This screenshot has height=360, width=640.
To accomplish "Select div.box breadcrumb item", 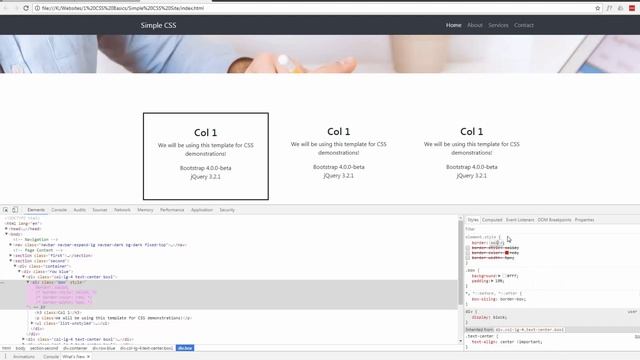I will pyautogui.click(x=185, y=348).
